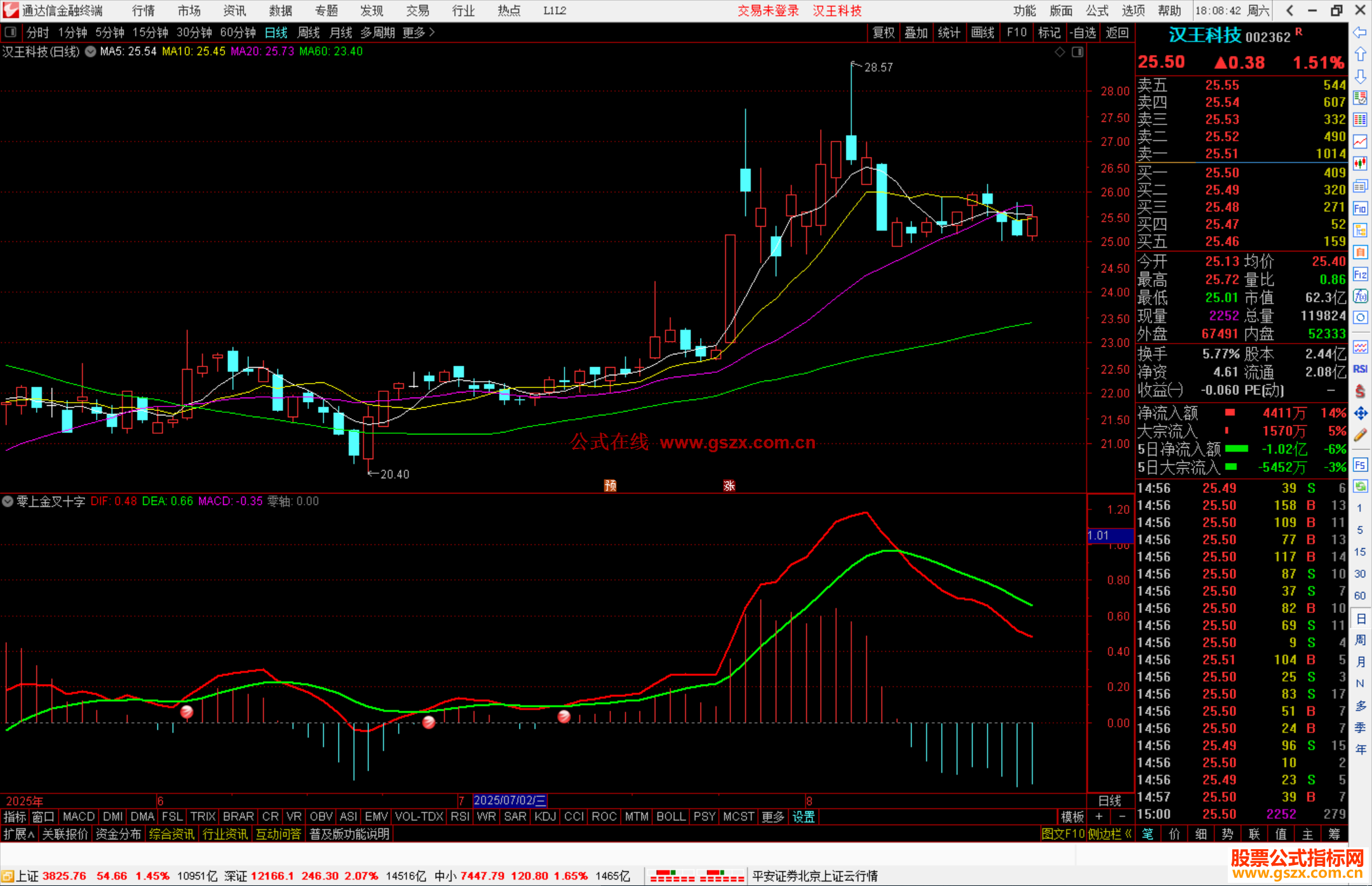Switch sidebar period to 周 weekly
The height and width of the screenshot is (886, 1372).
[x=1361, y=640]
